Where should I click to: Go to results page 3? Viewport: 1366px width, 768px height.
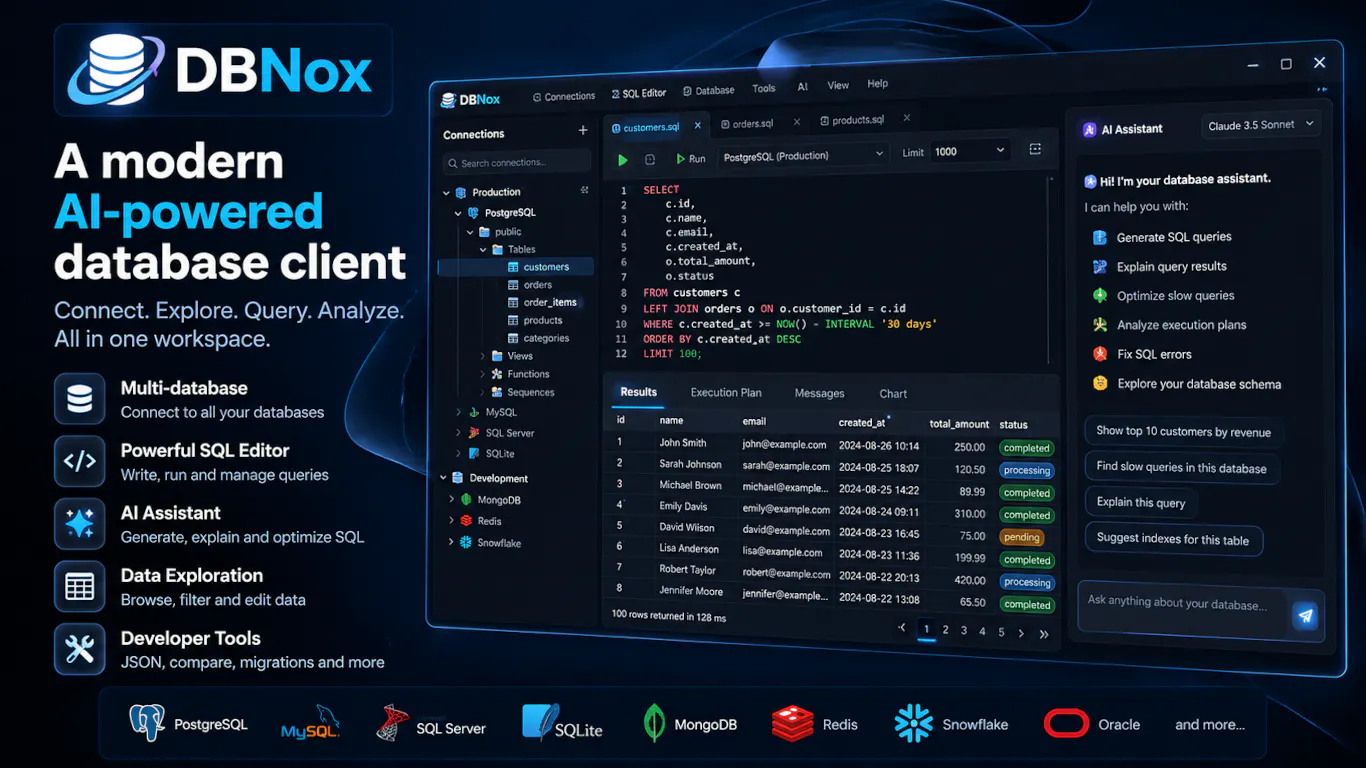[x=964, y=630]
